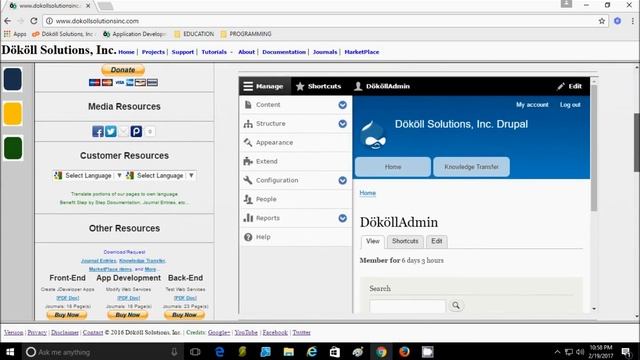
Task: Open Support in site navigation
Action: tap(182, 52)
